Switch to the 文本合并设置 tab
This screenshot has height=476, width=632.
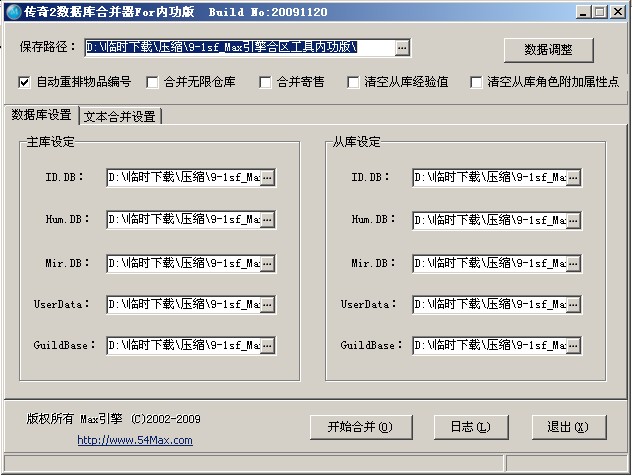pos(119,116)
